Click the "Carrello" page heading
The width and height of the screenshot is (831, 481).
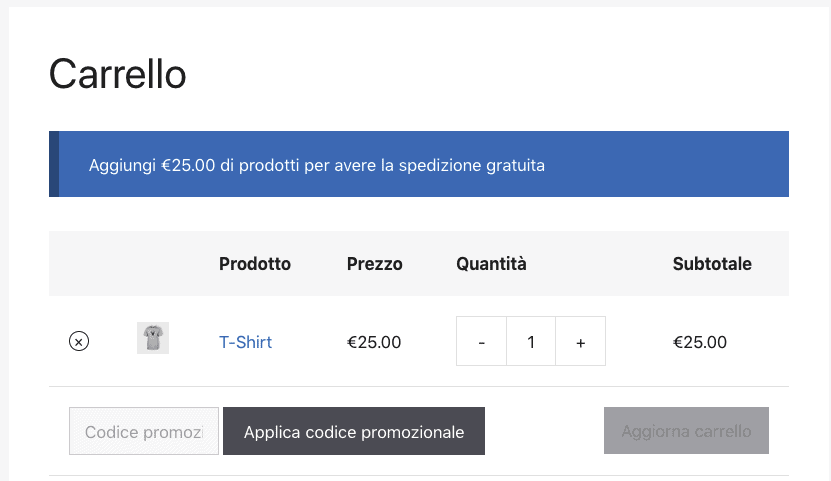[x=118, y=75]
